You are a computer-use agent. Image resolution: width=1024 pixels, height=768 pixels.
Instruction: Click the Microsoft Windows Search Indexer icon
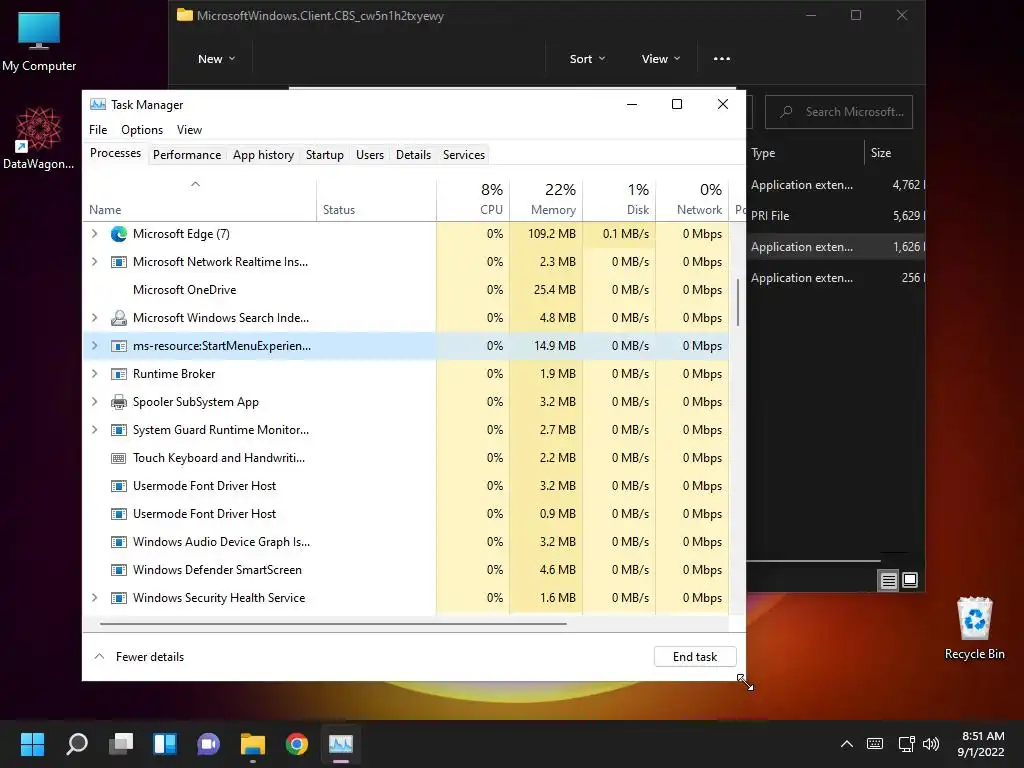point(118,317)
